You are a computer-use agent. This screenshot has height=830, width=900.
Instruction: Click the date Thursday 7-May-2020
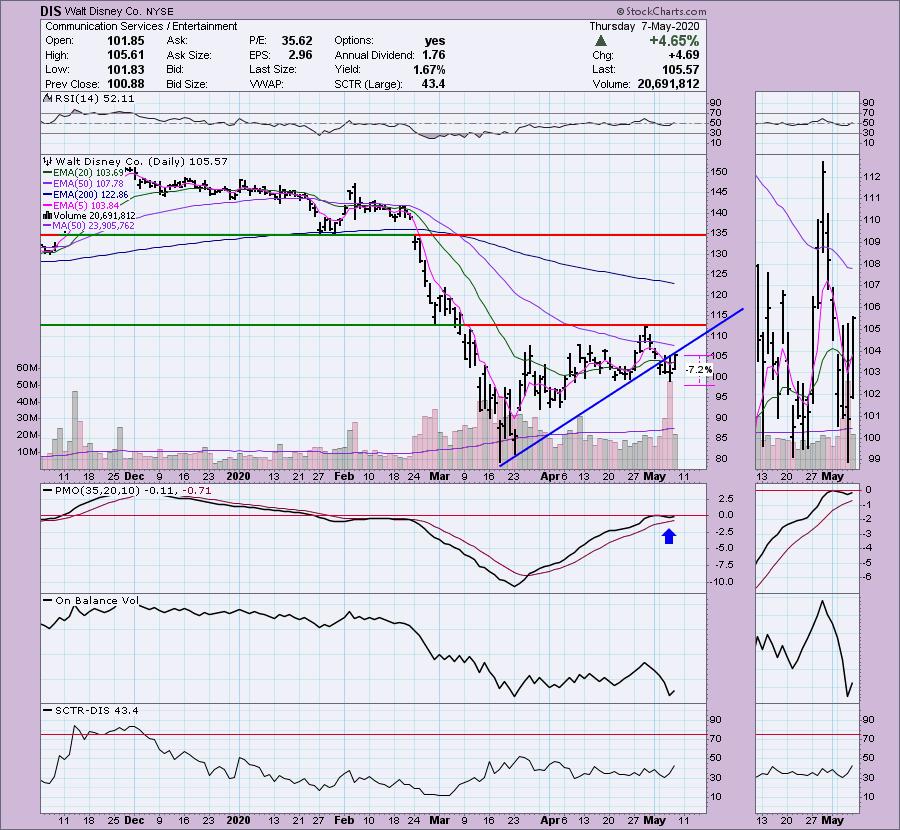[644, 26]
